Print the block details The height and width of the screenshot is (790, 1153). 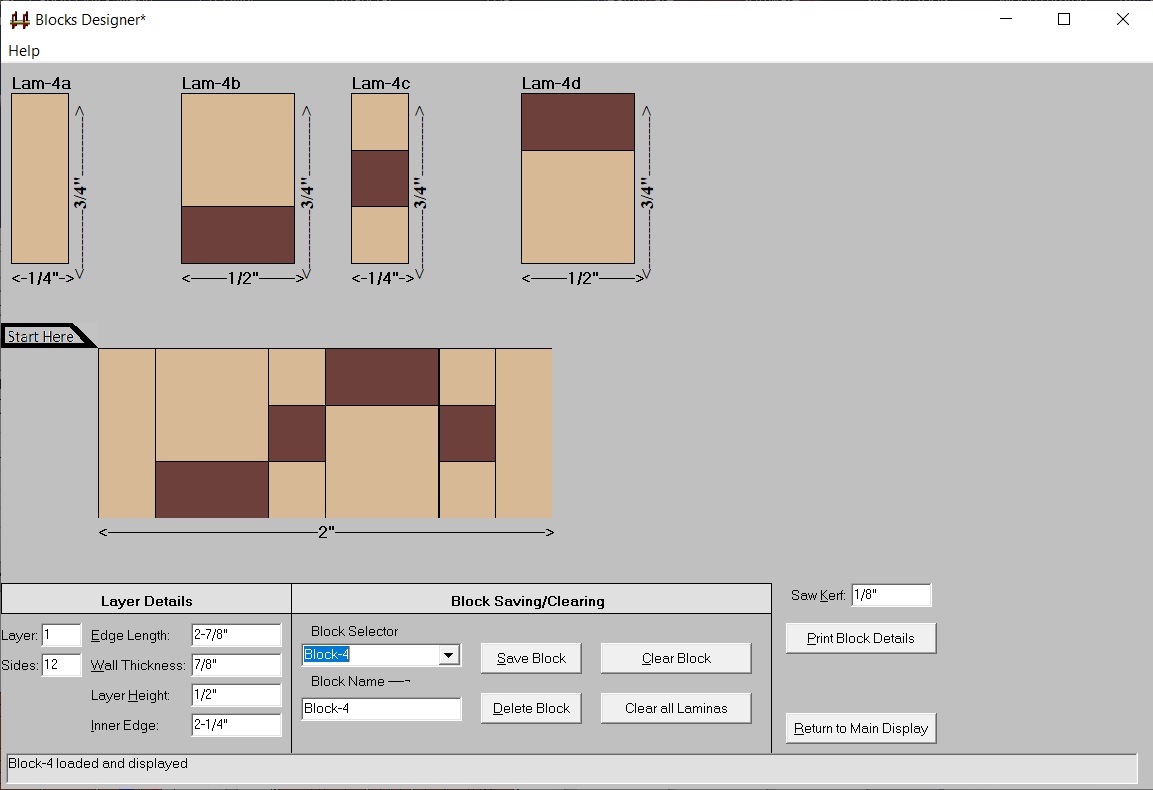[x=860, y=637]
